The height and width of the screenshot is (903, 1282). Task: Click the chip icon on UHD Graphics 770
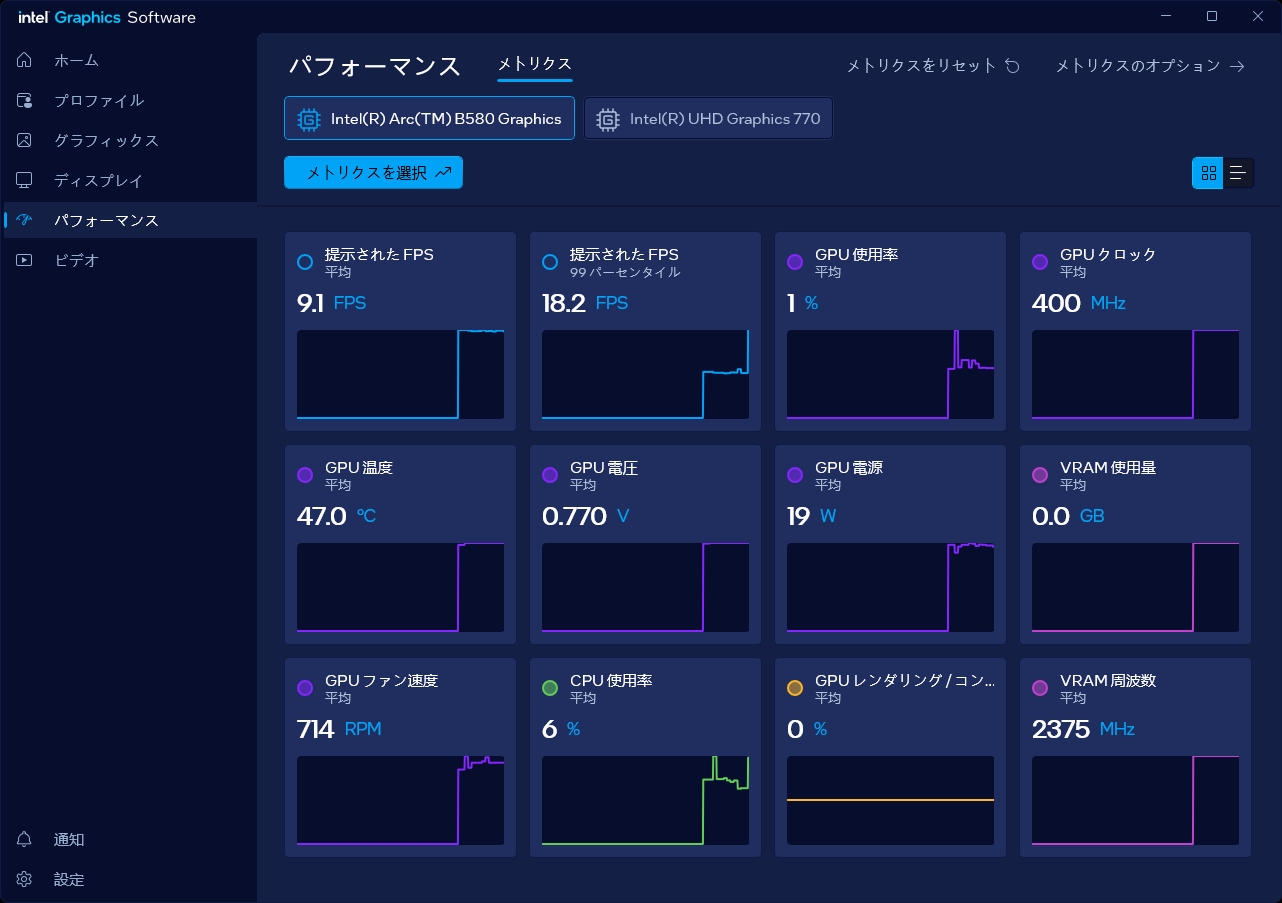point(607,119)
